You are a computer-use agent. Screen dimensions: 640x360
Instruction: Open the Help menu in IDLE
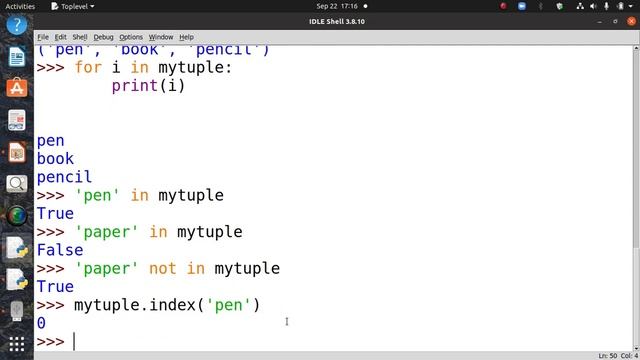[x=187, y=37]
